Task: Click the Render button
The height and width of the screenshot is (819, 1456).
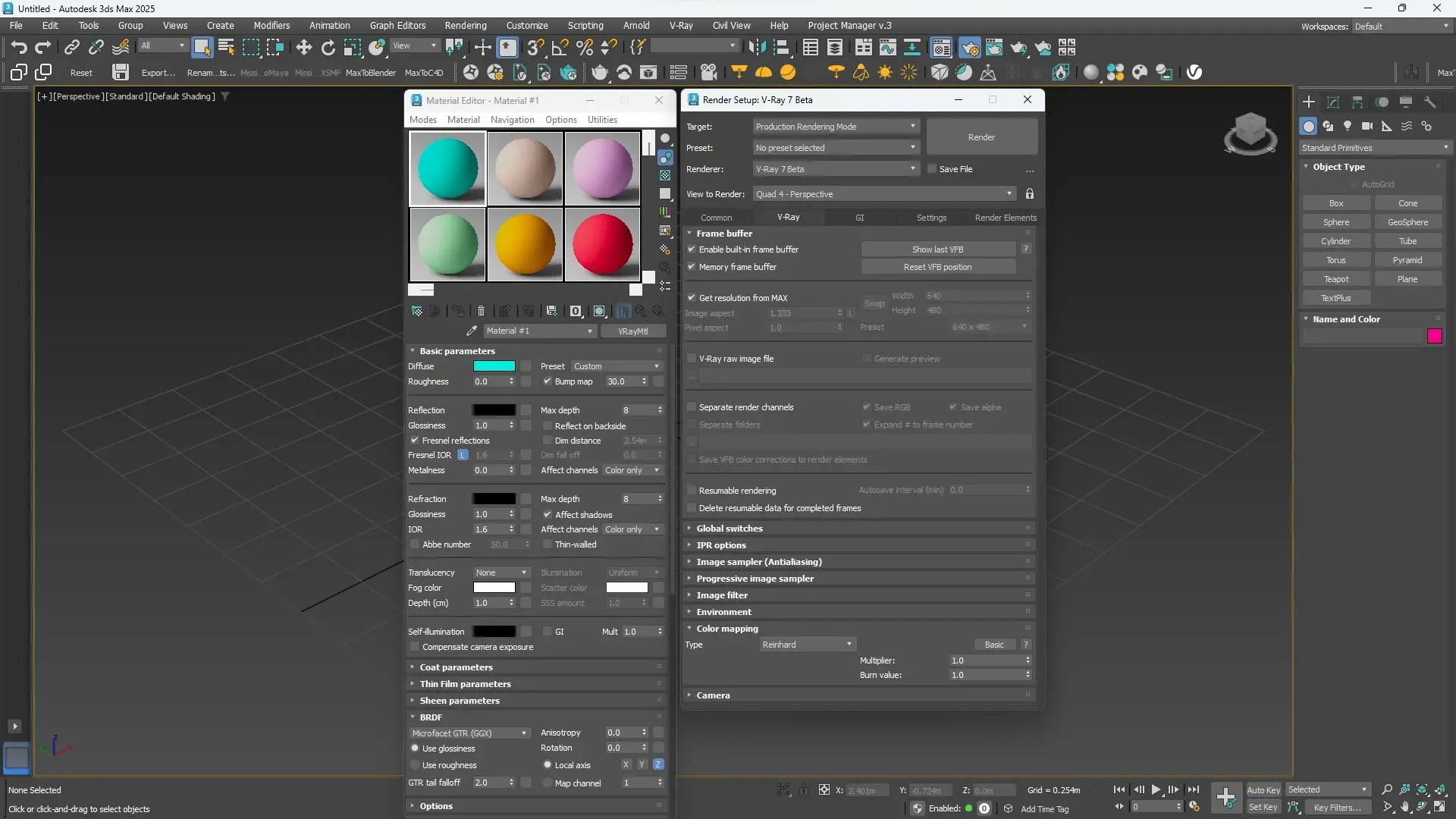Action: pos(981,137)
